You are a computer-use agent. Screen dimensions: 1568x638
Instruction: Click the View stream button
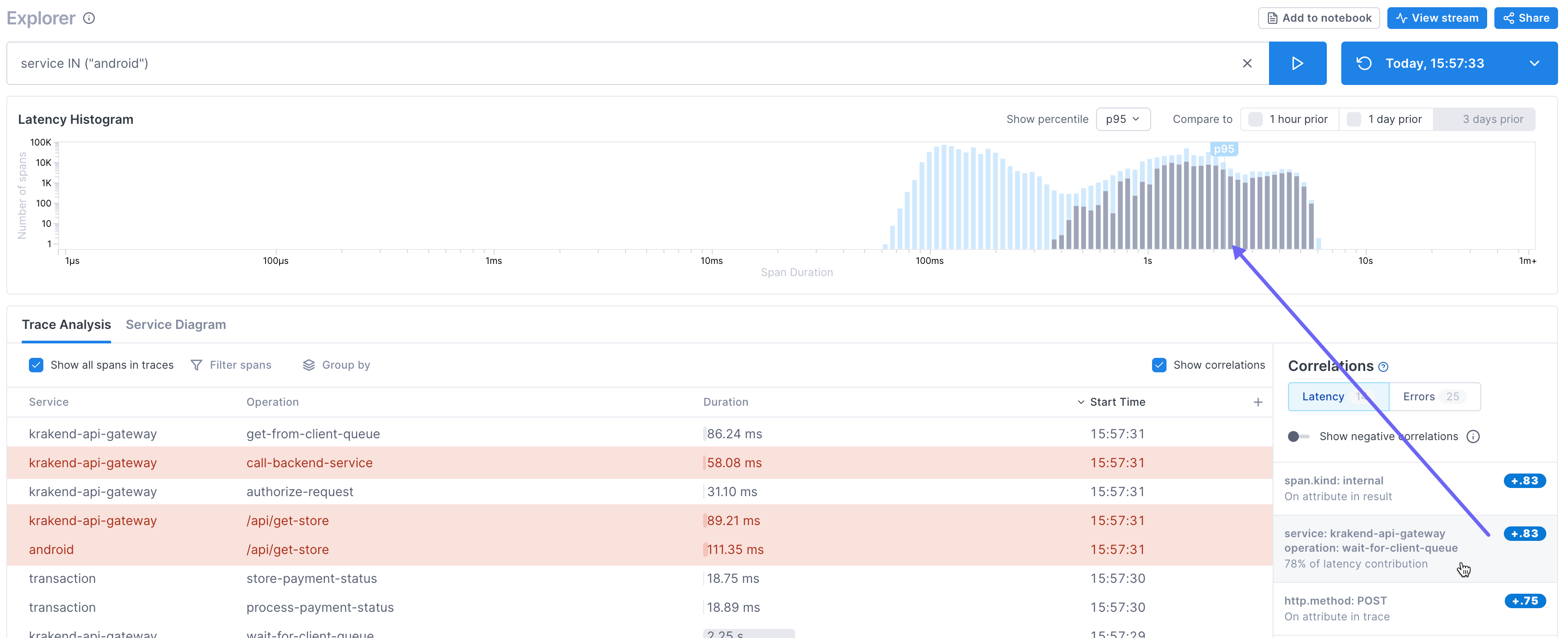[x=1437, y=18]
